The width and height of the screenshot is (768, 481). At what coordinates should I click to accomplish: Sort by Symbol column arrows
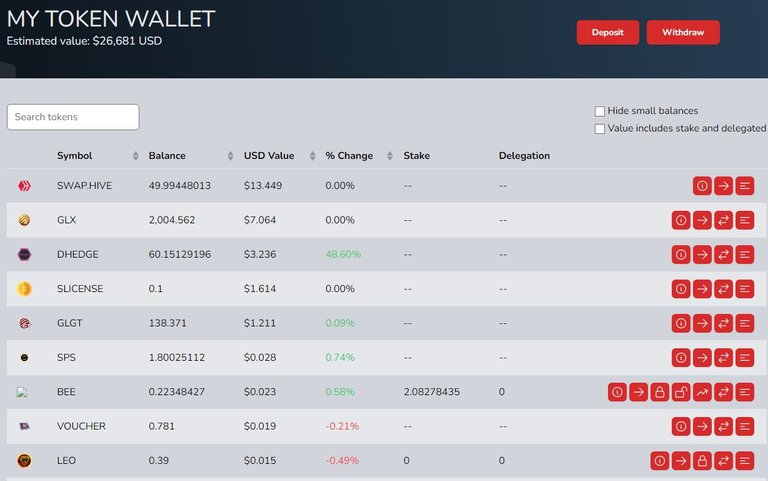136,156
